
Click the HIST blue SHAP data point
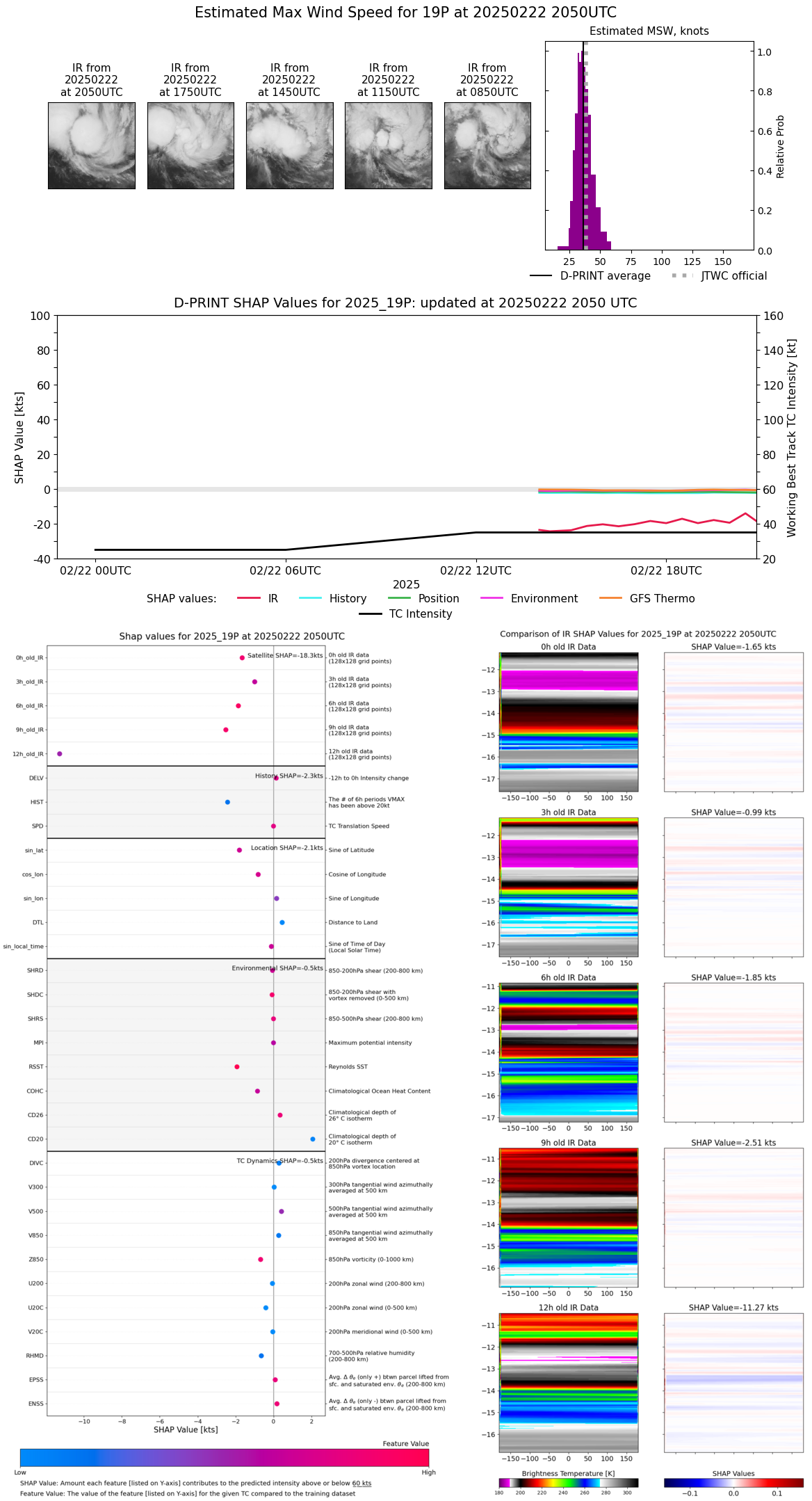[227, 802]
